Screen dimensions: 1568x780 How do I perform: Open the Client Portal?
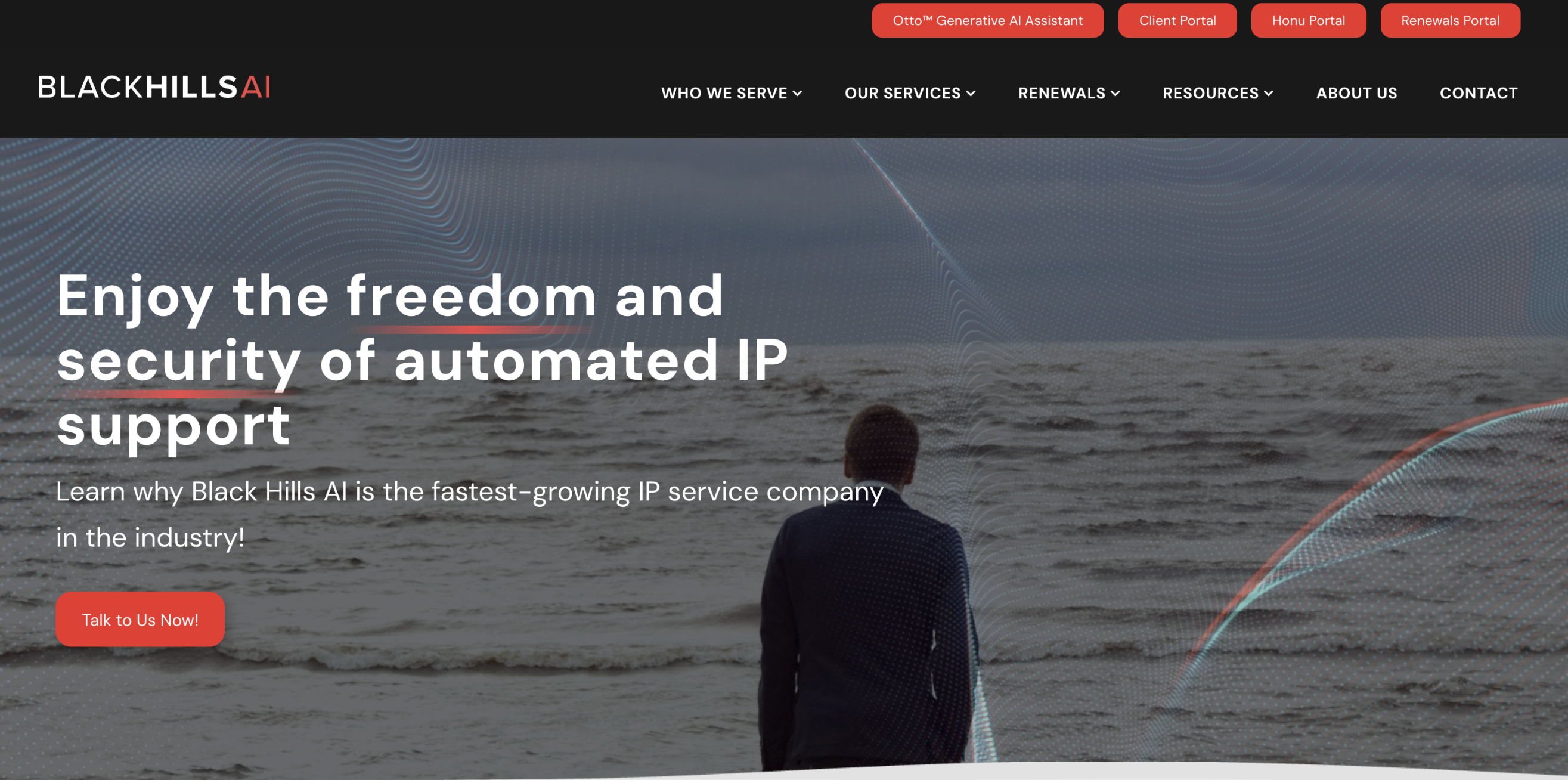[1177, 21]
